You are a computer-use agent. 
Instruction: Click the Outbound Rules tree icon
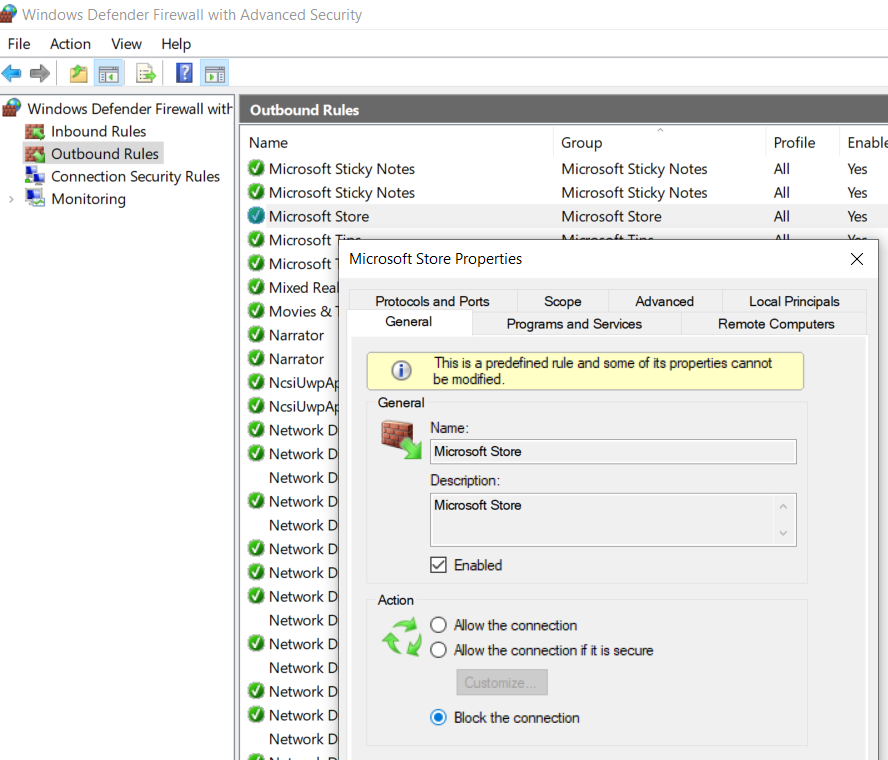[x=35, y=154]
